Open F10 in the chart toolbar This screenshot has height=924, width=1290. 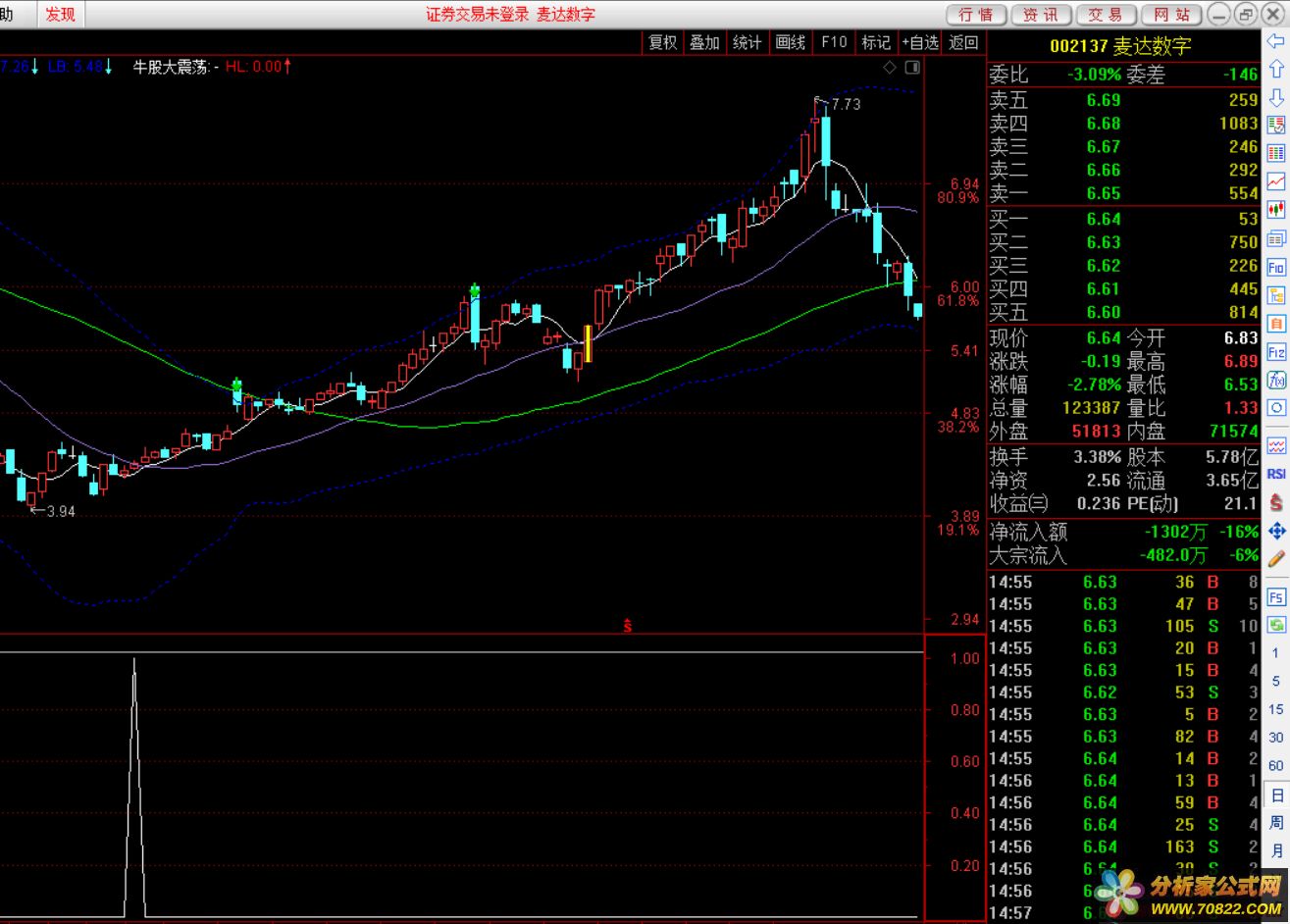tap(834, 42)
